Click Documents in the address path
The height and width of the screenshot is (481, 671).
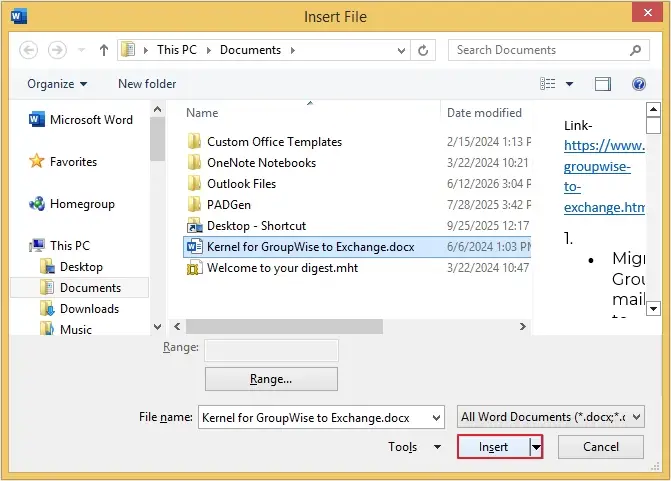[x=250, y=50]
